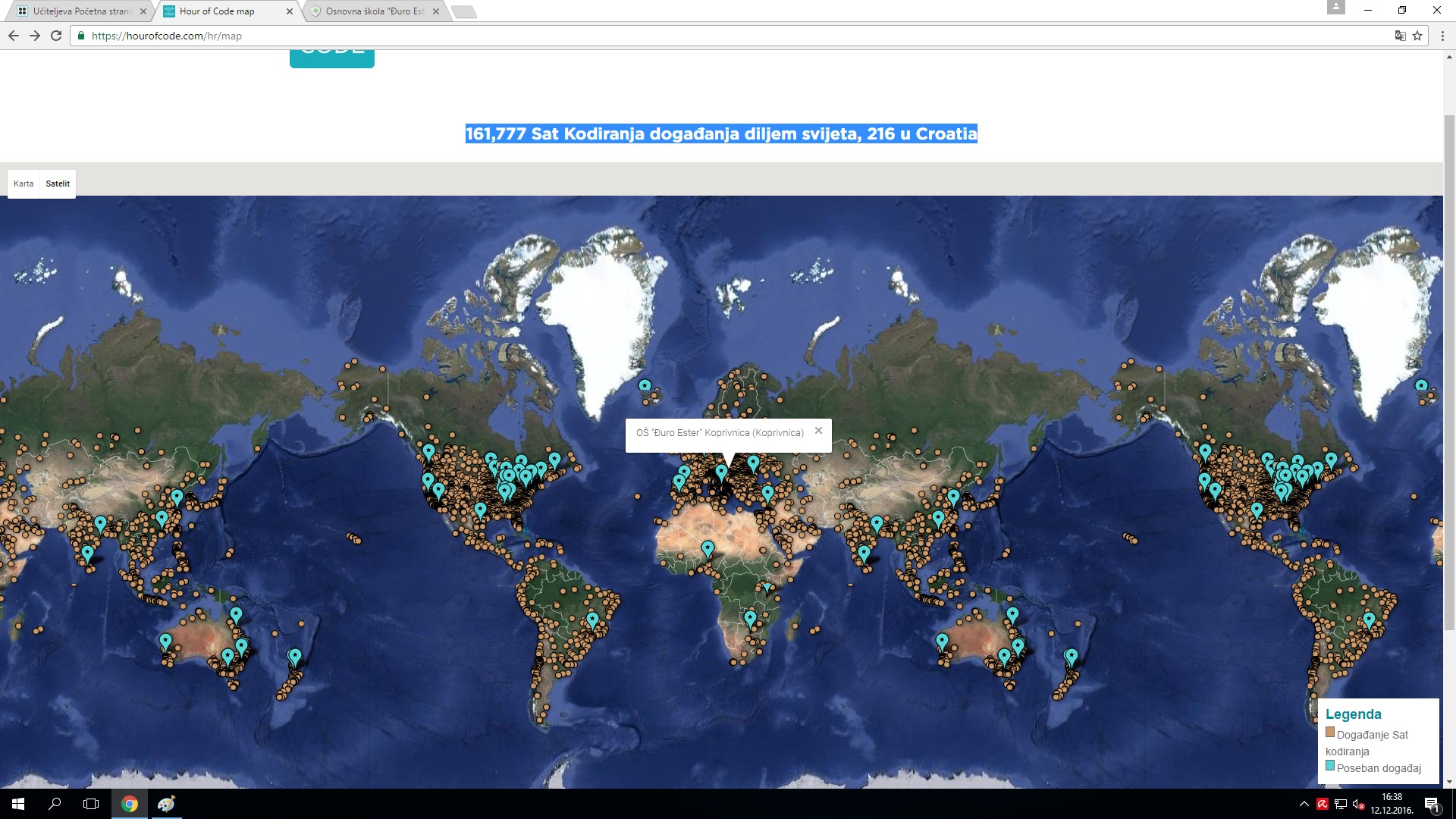Click the Iceland pin nearest the popup

click(645, 387)
